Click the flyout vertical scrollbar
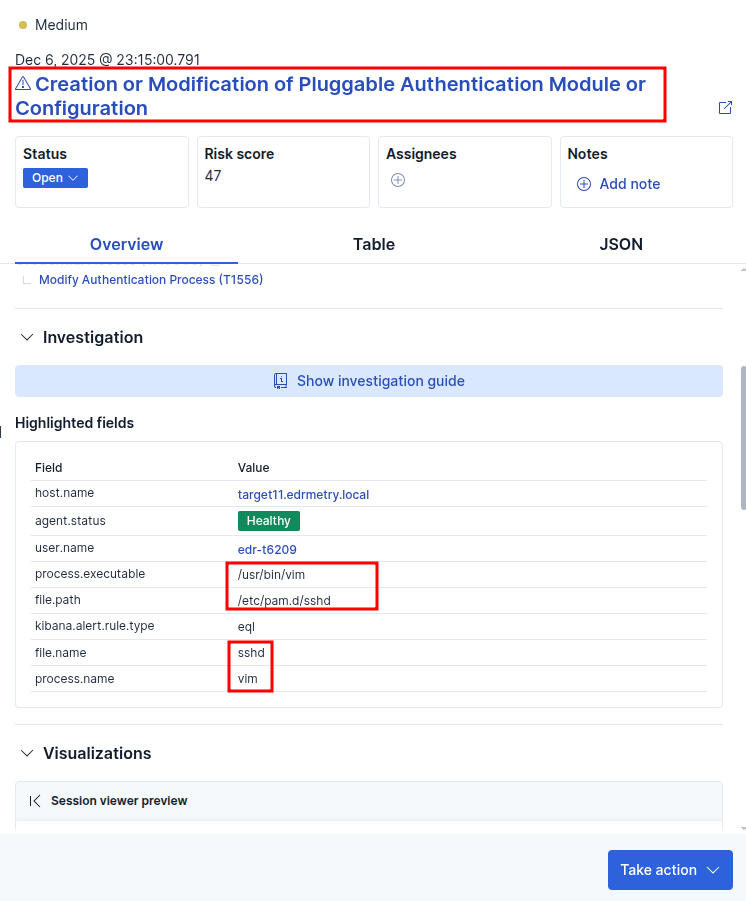Screen dimensions: 746x901 click(742, 440)
